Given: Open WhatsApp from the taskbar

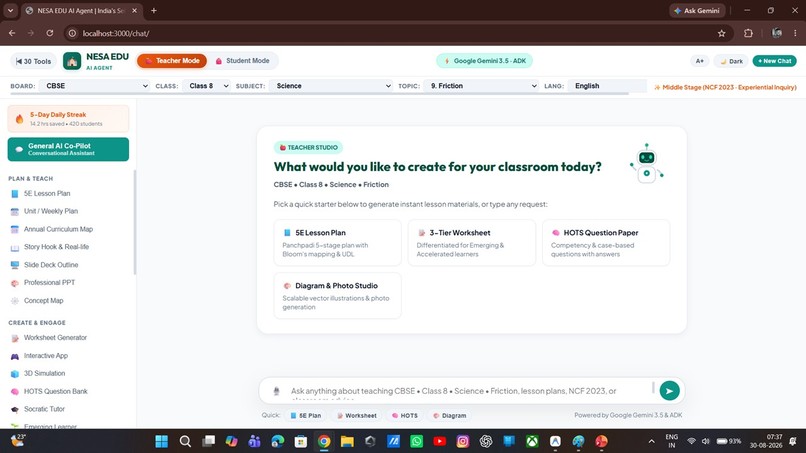Looking at the screenshot, I should tap(416, 441).
